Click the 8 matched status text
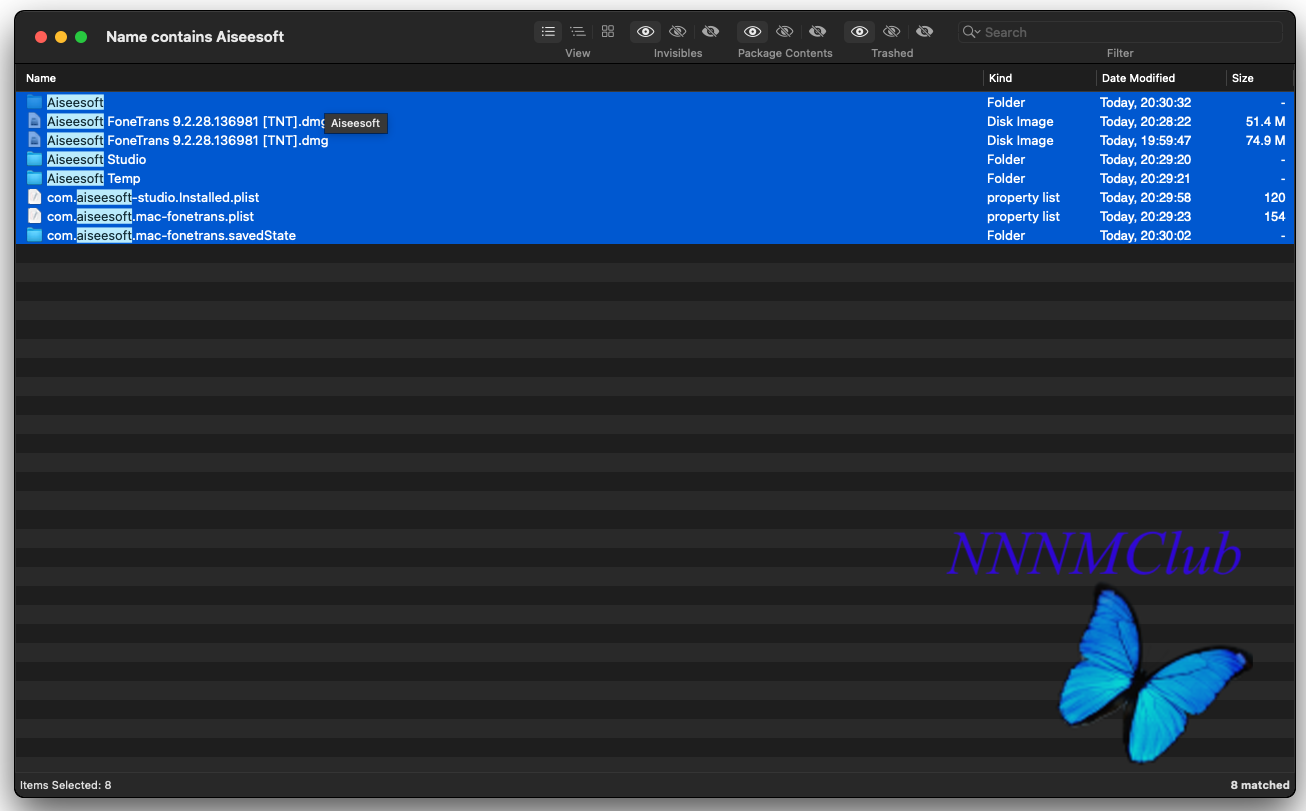Viewport: 1306px width, 811px height. coord(1260,785)
